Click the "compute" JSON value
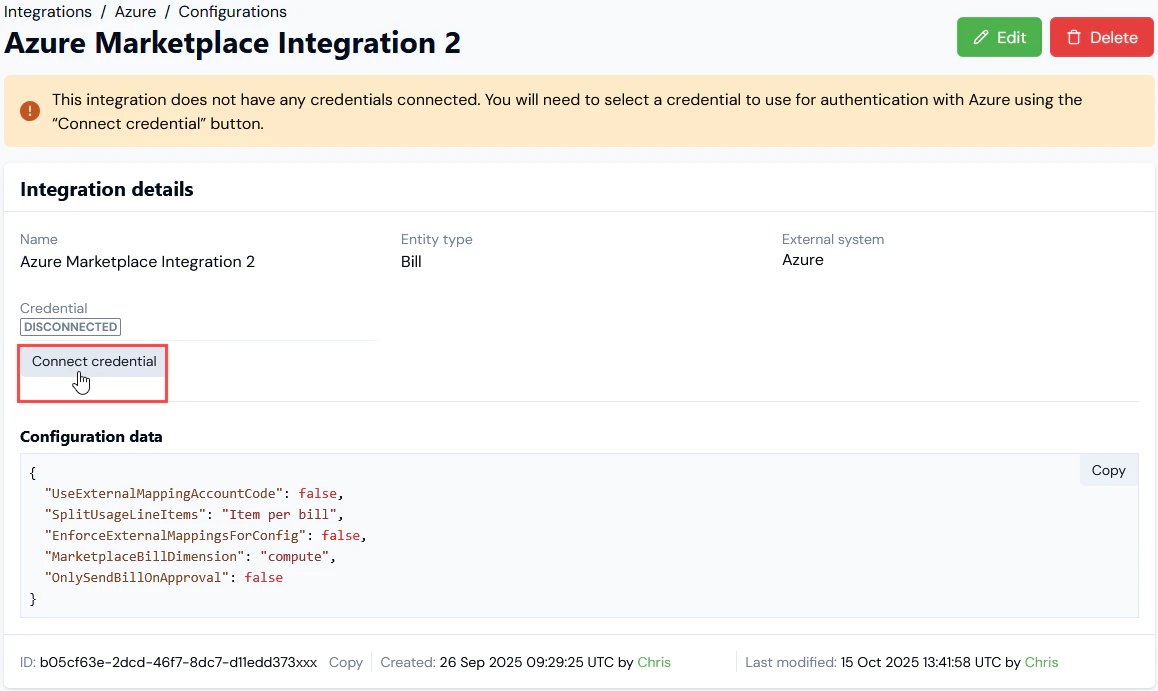This screenshot has width=1158, height=691. 295,556
